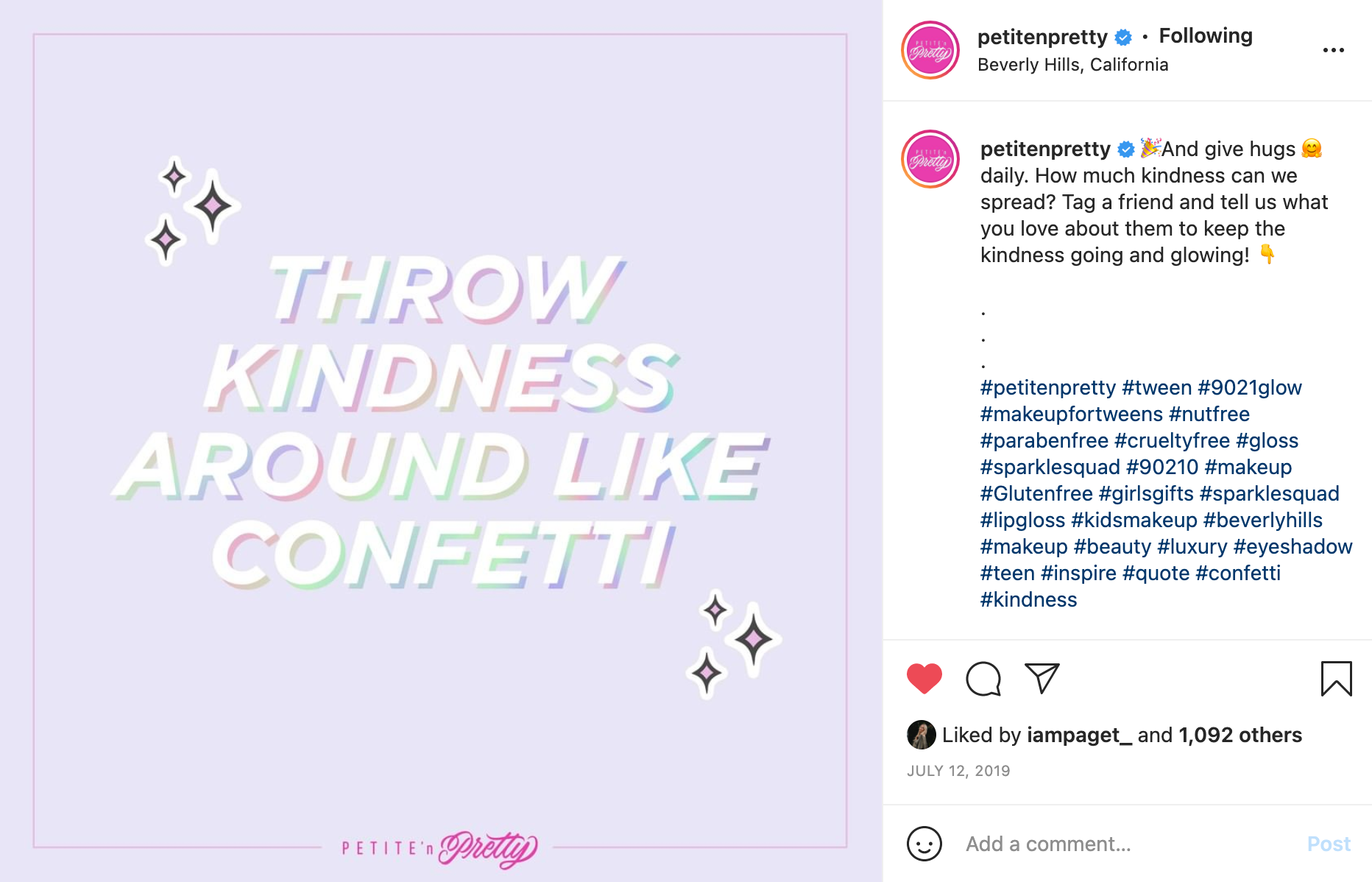
Task: Toggle the Following button
Action: 1205,36
